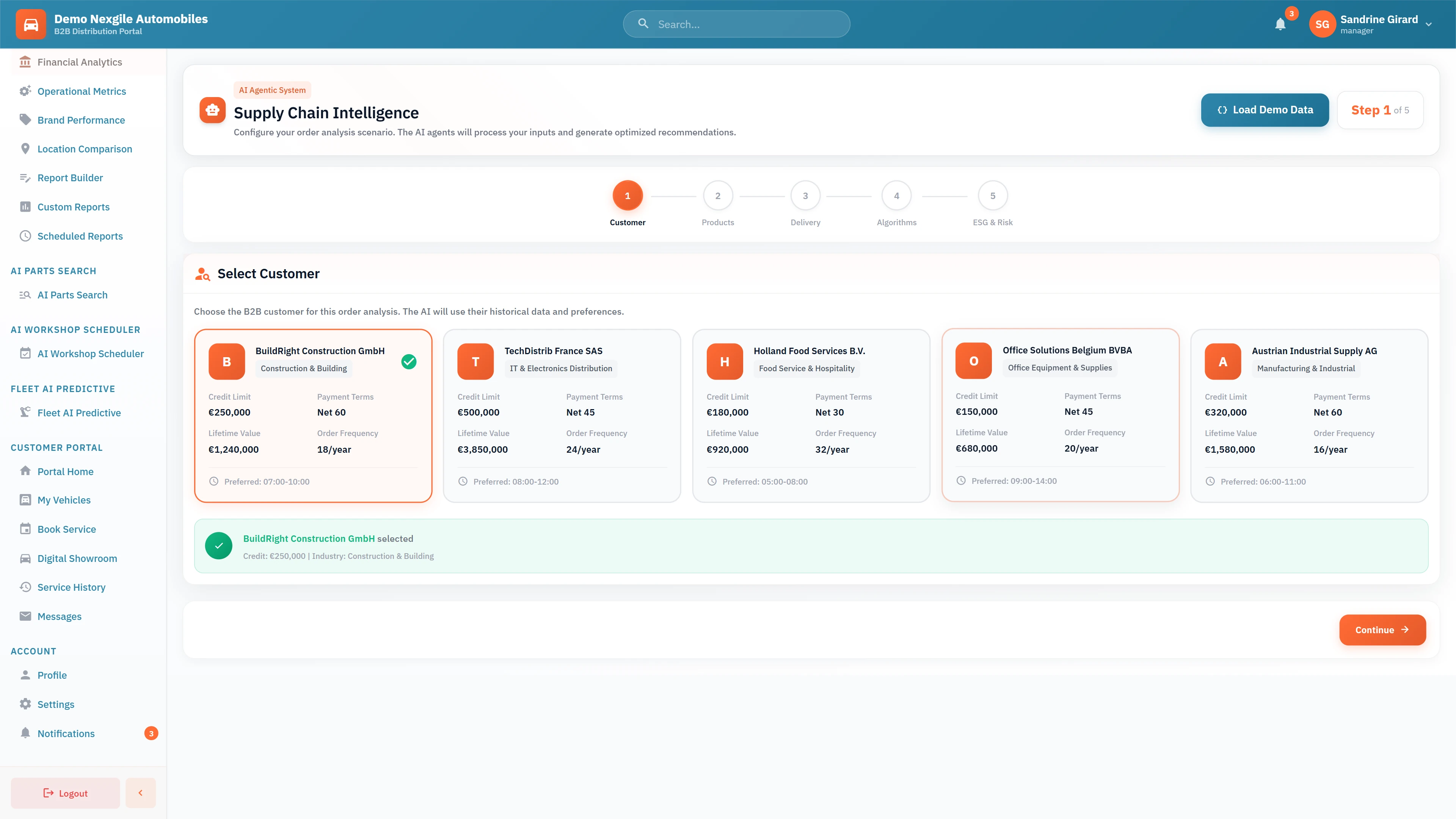
Task: Select step 4 Algorithms on the progress stepper
Action: click(896, 196)
